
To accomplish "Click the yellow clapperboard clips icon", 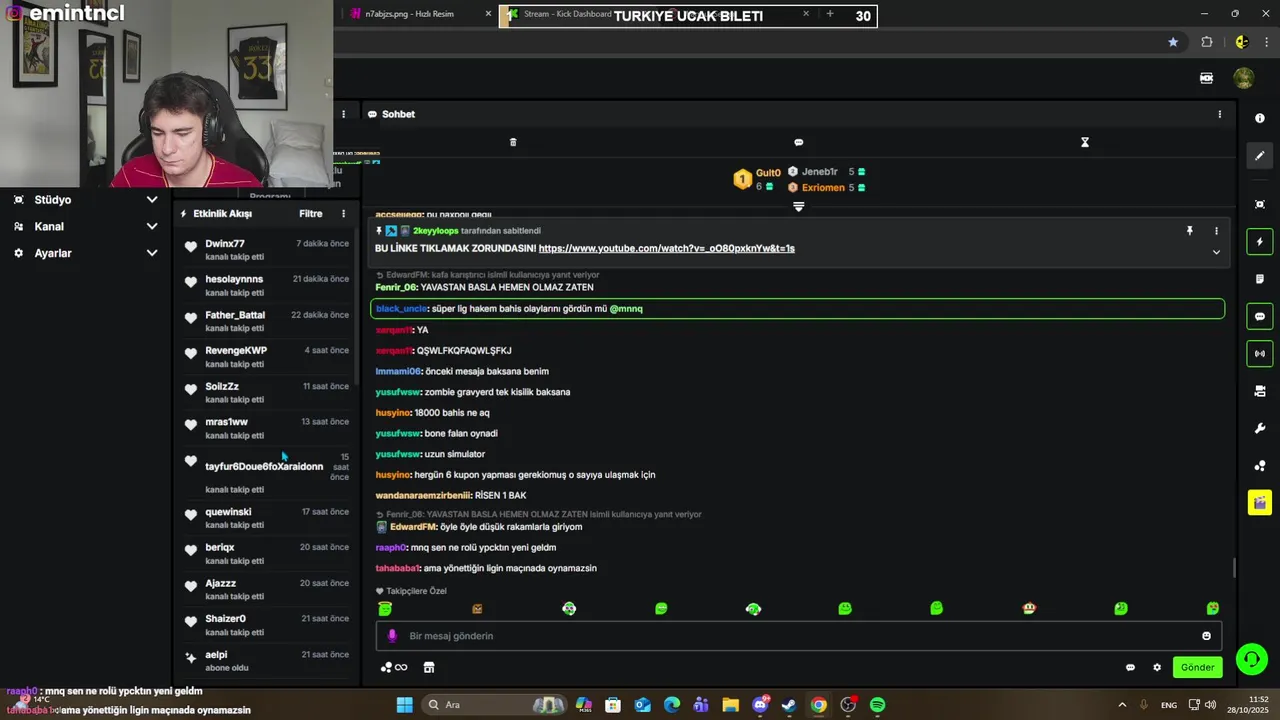I will (1260, 502).
